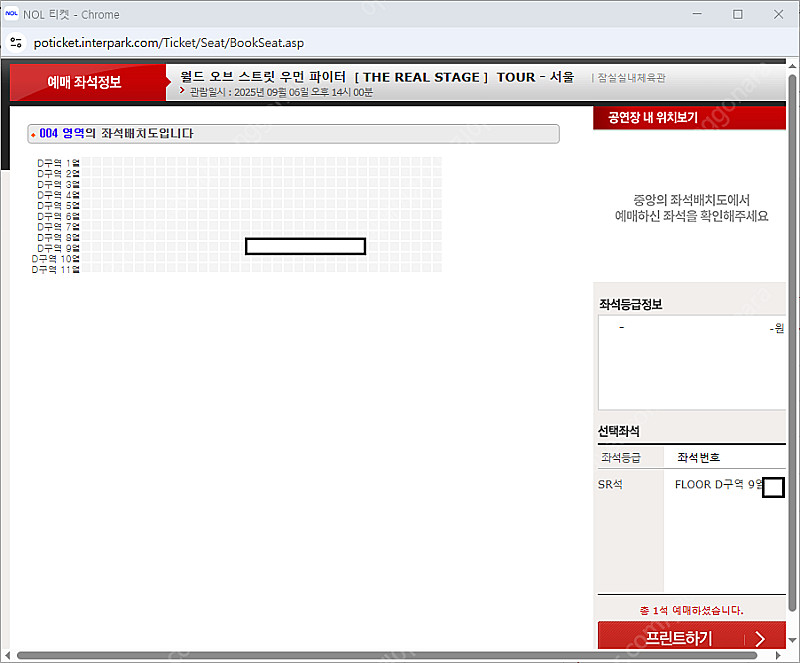Maximize the NOL 티켓 Chrome window
The height and width of the screenshot is (663, 800).
[x=738, y=14]
